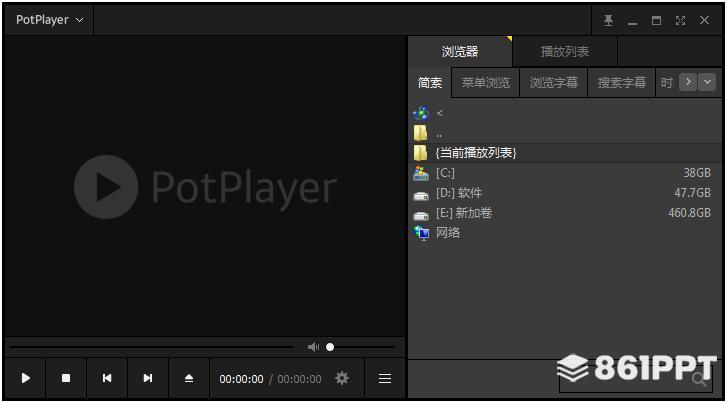Skip to the previous track
The image size is (727, 402).
107,378
